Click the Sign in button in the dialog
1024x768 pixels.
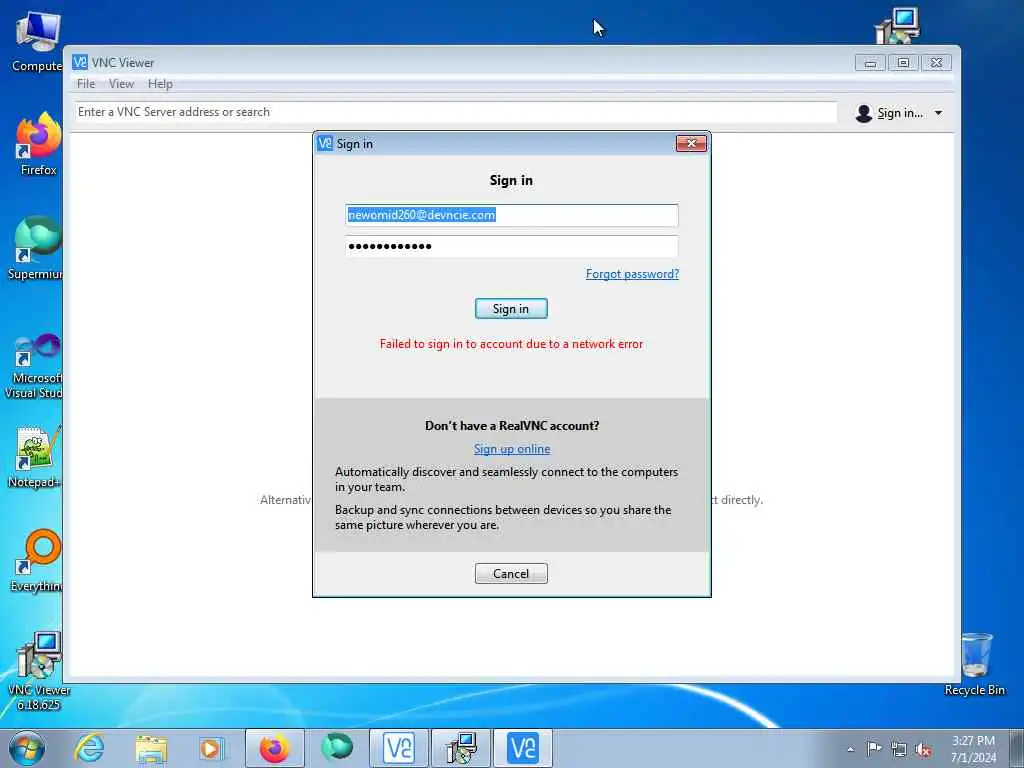click(511, 308)
